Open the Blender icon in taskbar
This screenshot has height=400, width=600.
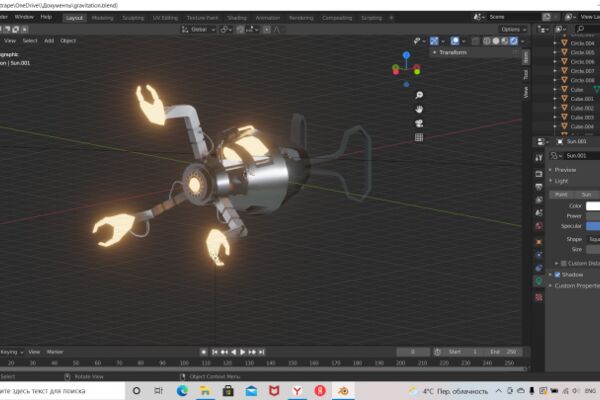(x=342, y=391)
